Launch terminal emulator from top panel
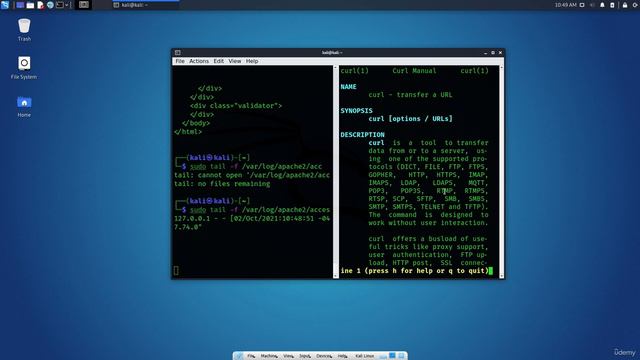This screenshot has width=640, height=360. click(x=60, y=5)
